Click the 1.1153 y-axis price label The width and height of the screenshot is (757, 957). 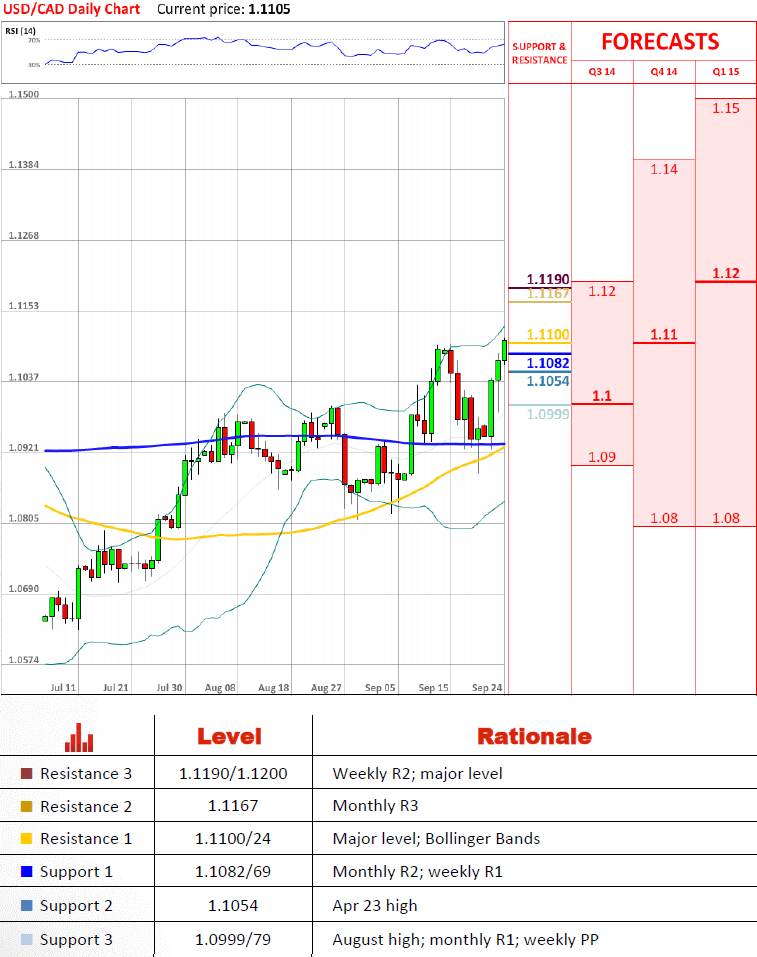pos(24,305)
